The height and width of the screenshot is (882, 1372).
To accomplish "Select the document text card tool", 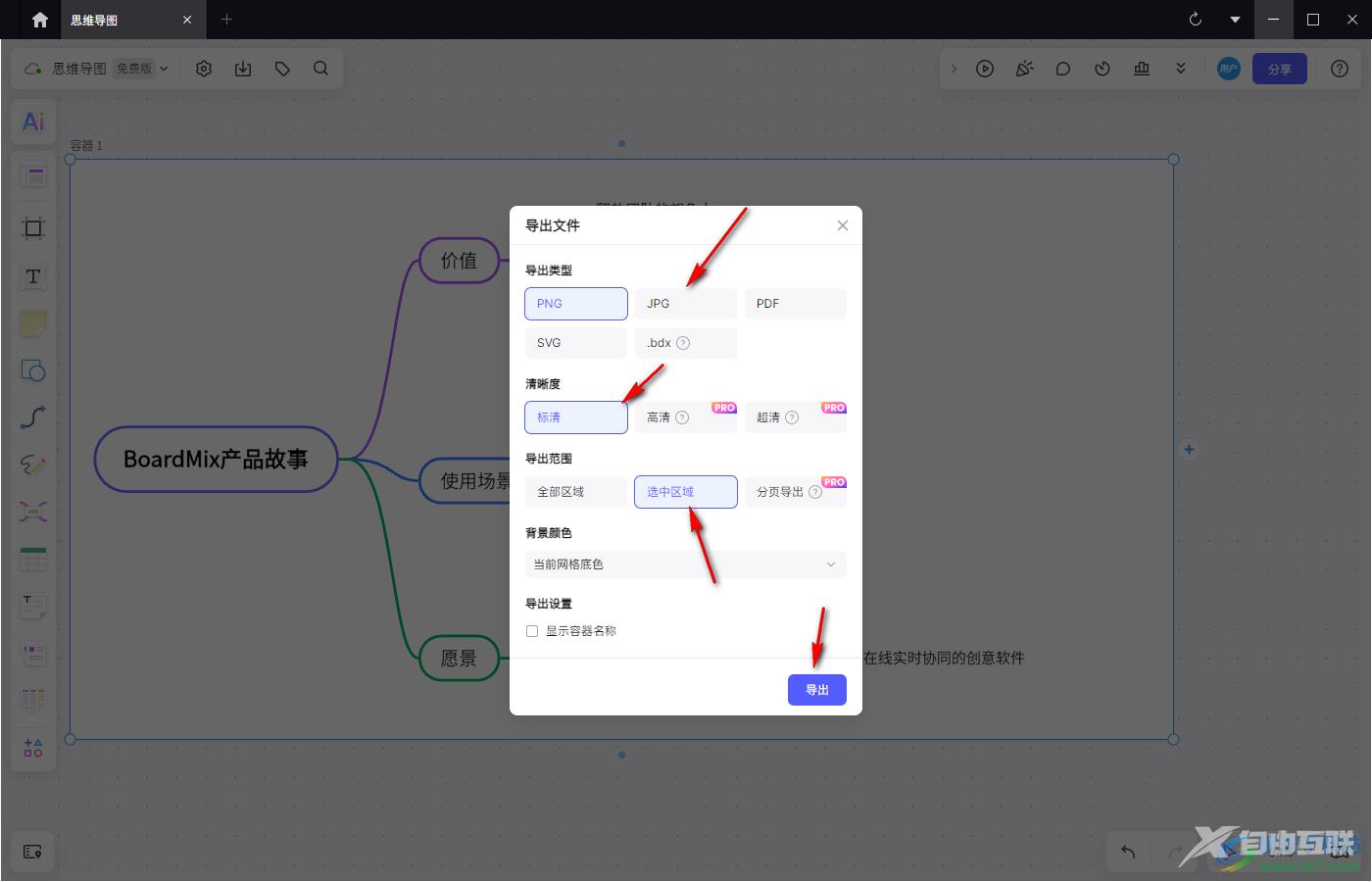I will (33, 606).
